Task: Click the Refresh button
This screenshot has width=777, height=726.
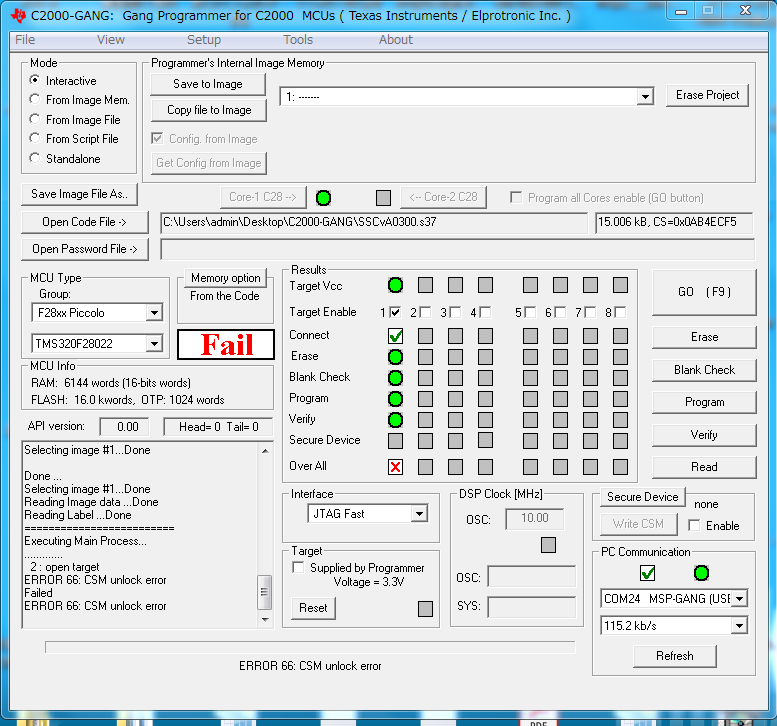Action: pyautogui.click(x=674, y=656)
